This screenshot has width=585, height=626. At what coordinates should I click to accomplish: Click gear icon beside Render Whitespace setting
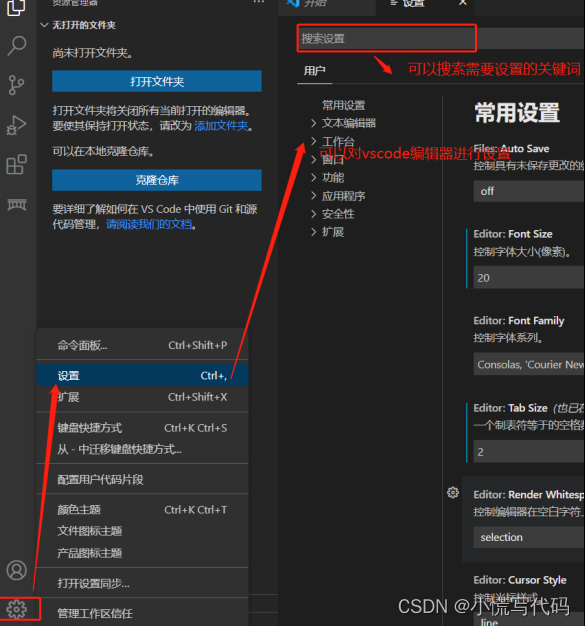[452, 493]
